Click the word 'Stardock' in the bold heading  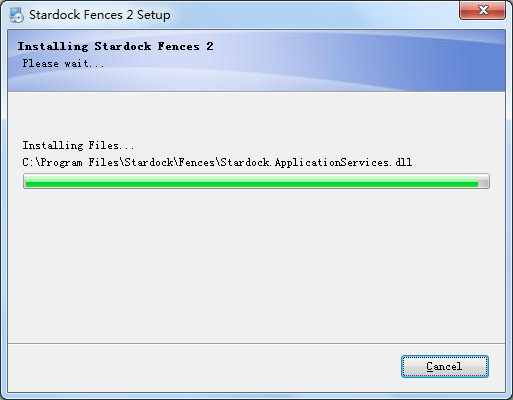coord(122,46)
